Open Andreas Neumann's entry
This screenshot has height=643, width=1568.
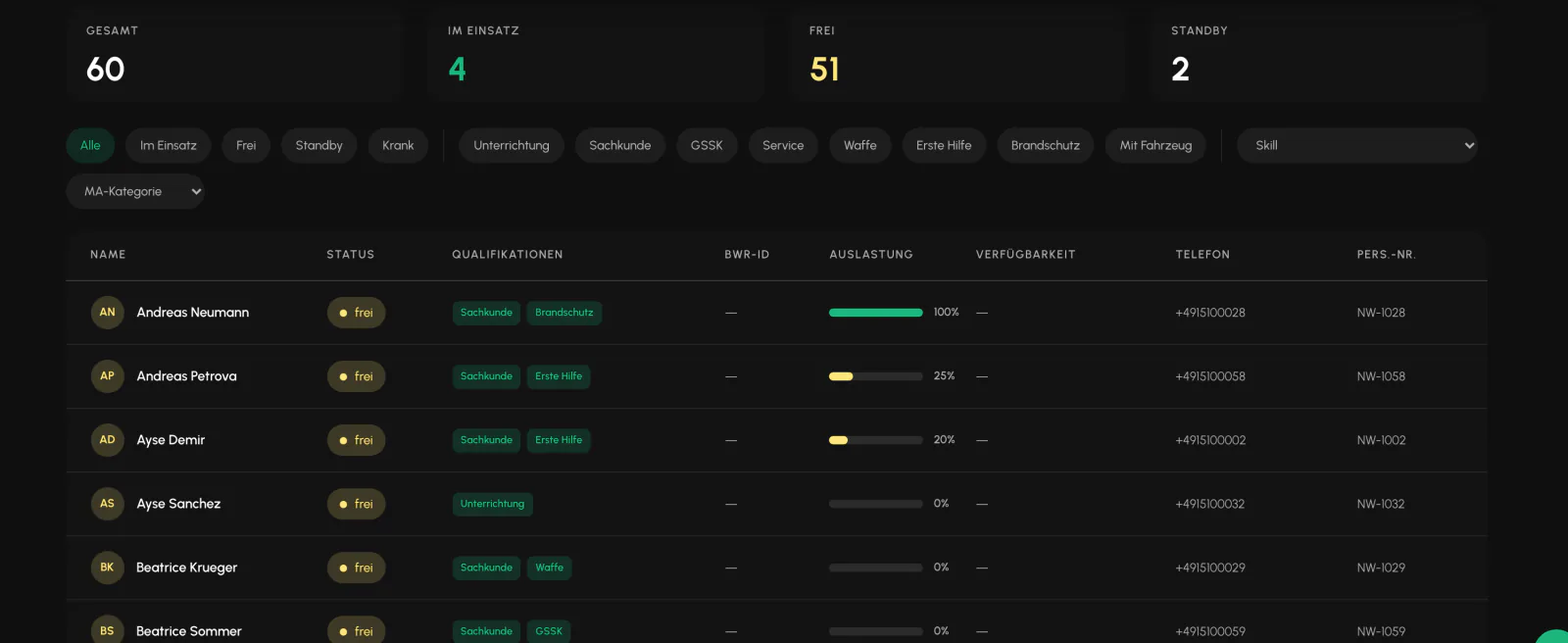(193, 313)
